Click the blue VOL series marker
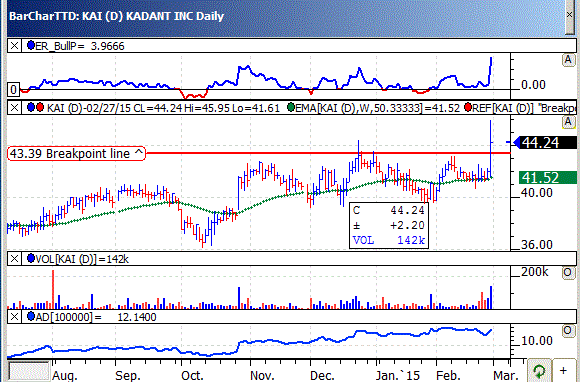This screenshot has width=580, height=382. point(31,258)
